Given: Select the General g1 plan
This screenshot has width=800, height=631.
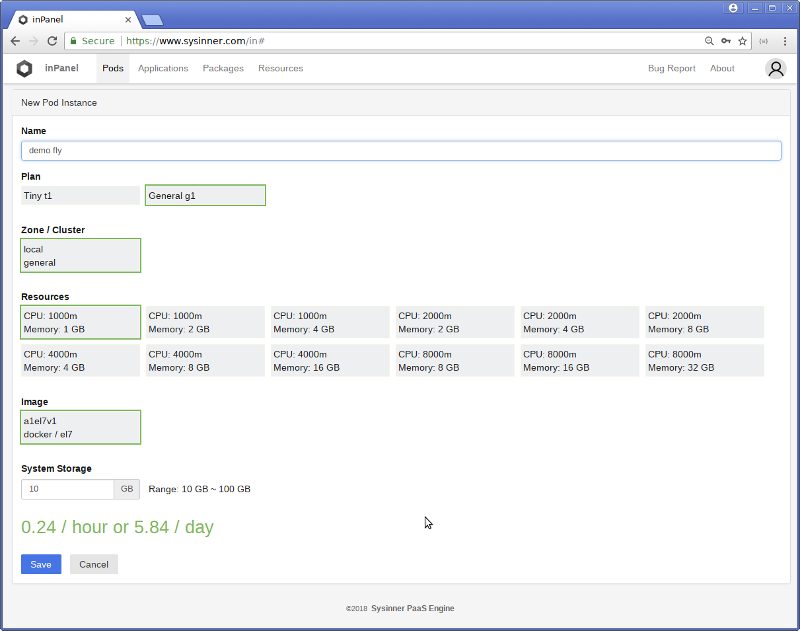Looking at the screenshot, I should coord(205,195).
